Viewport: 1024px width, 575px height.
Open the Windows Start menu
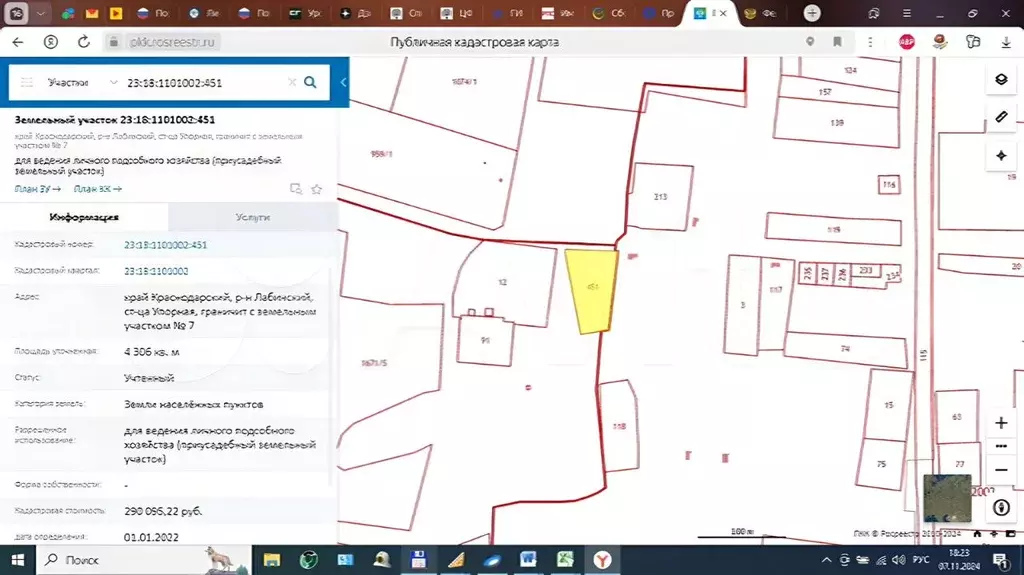click(x=18, y=560)
